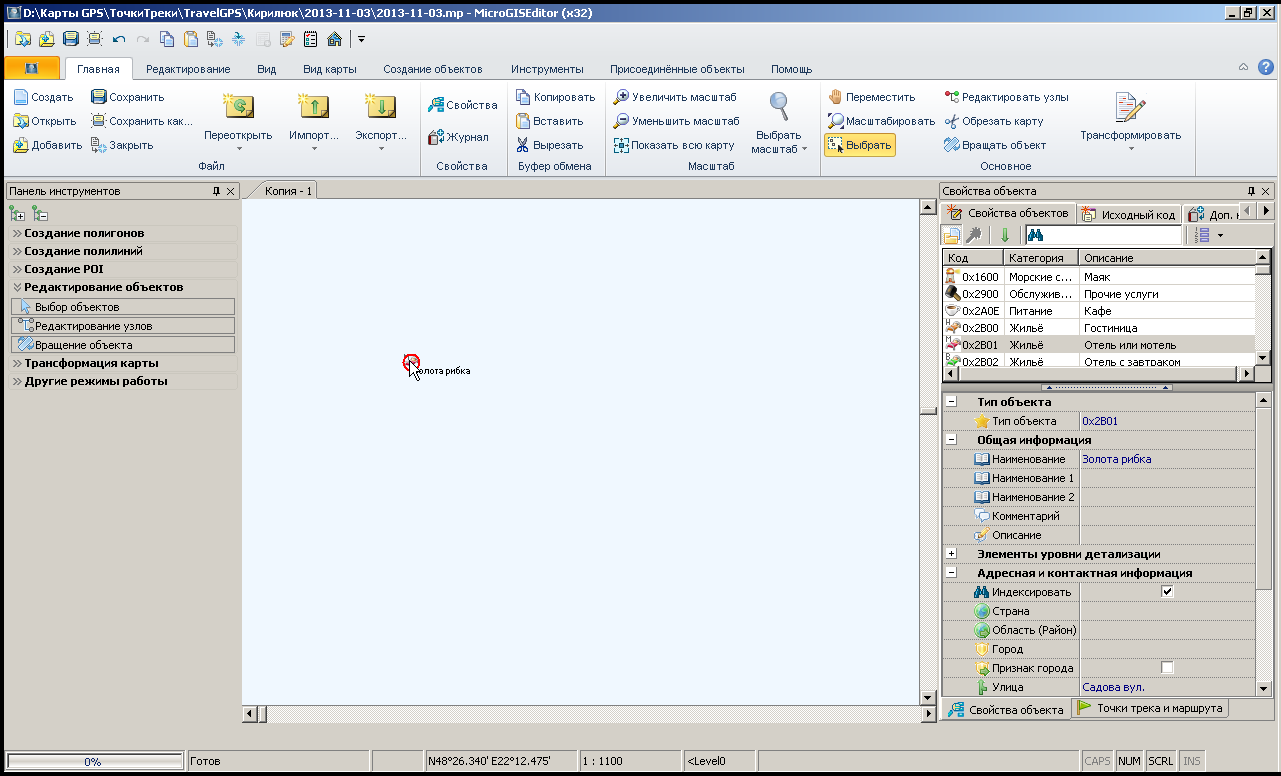Expand the Создание полигонов section
Viewport: 1281px width, 776px height.
pyautogui.click(x=84, y=233)
